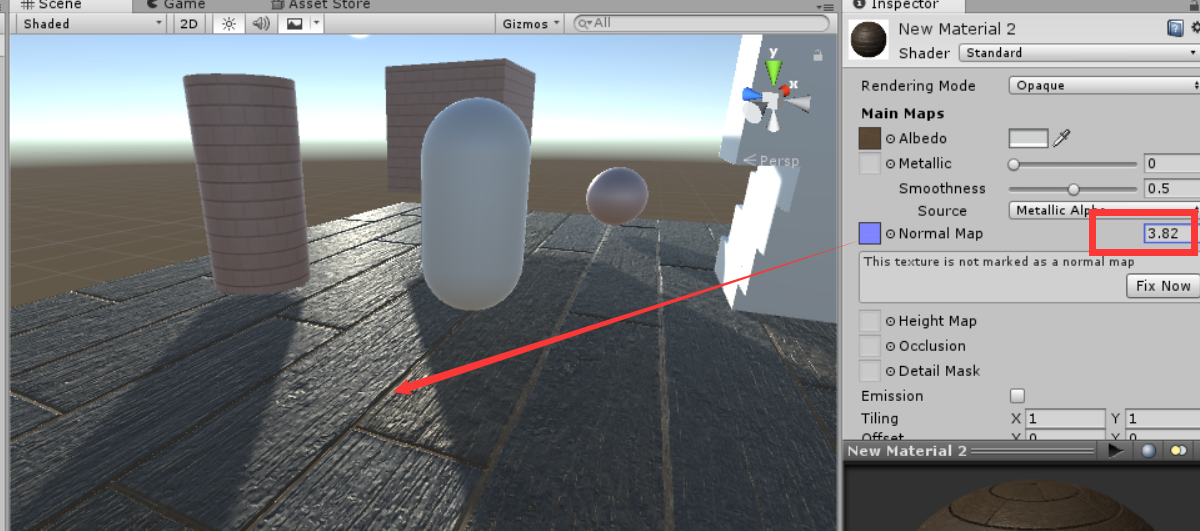This screenshot has height=531, width=1200.
Task: Select the capsule object in scene
Action: [x=475, y=203]
